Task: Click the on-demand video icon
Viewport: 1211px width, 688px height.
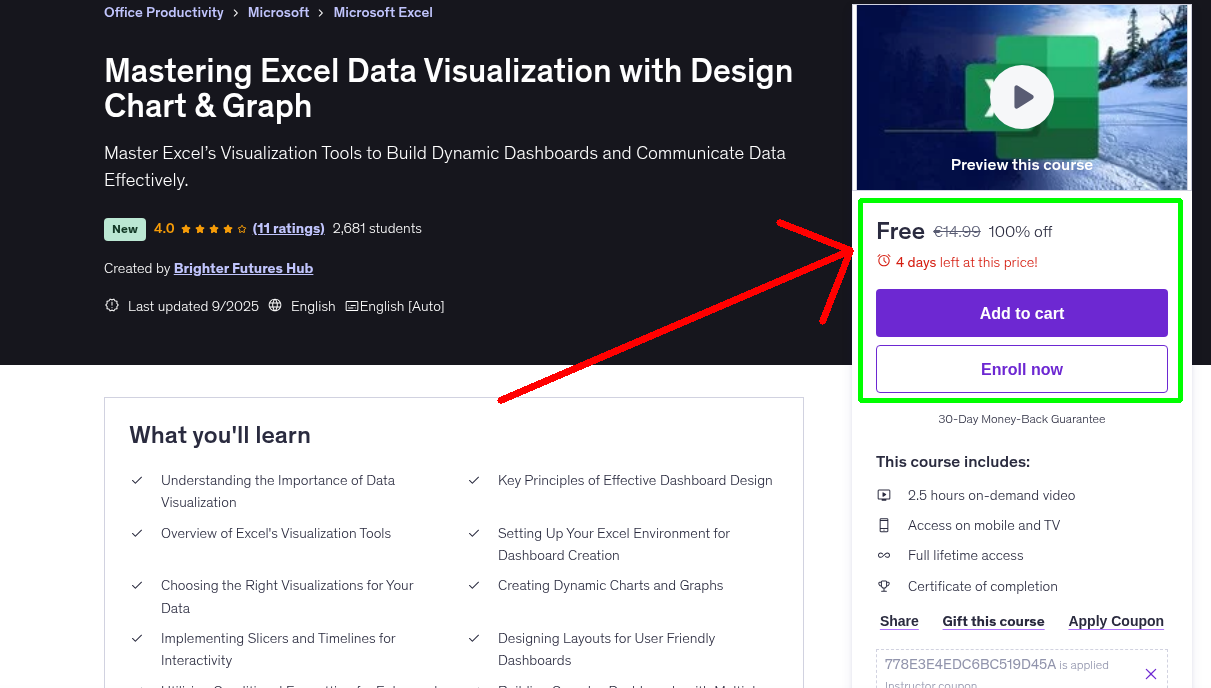Action: tap(884, 494)
